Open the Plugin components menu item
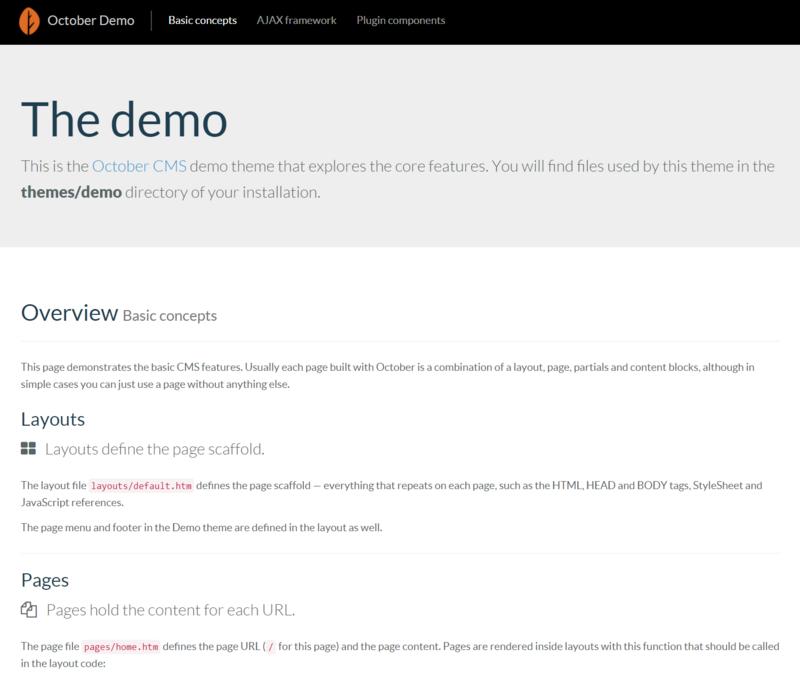 [x=401, y=20]
